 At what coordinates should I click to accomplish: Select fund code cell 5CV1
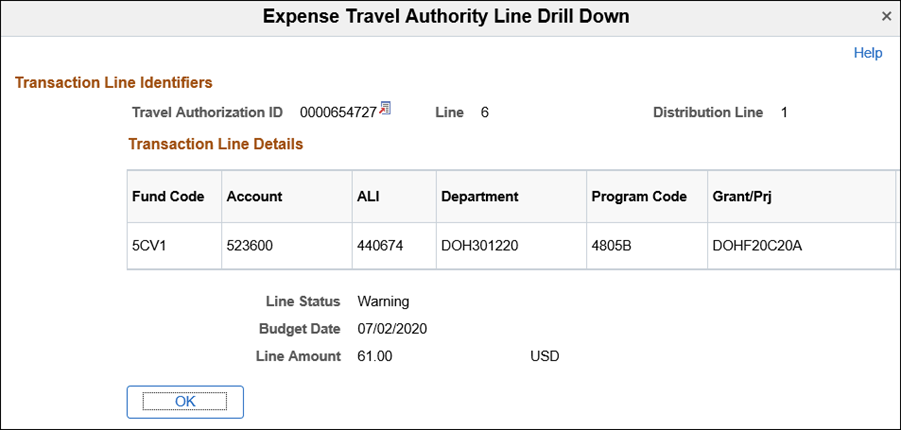pyautogui.click(x=150, y=245)
